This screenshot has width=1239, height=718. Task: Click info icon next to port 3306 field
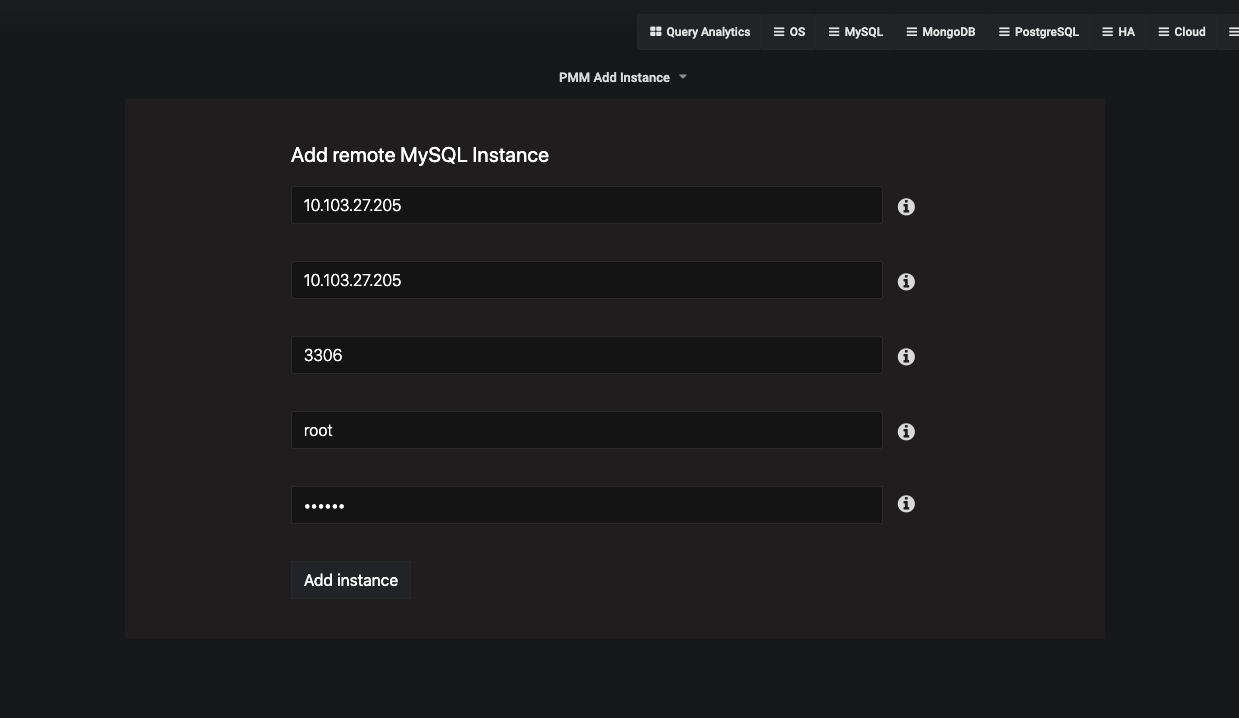tap(906, 357)
